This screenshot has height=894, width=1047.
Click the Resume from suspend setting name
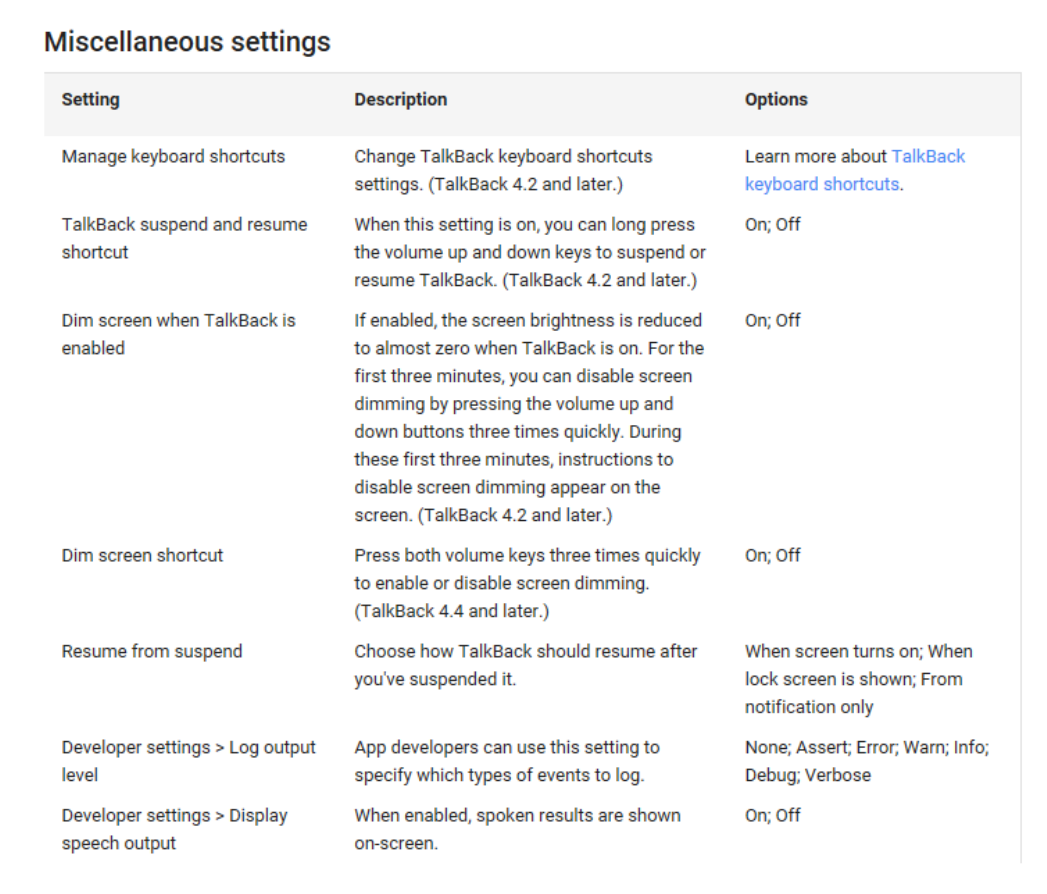(x=152, y=652)
